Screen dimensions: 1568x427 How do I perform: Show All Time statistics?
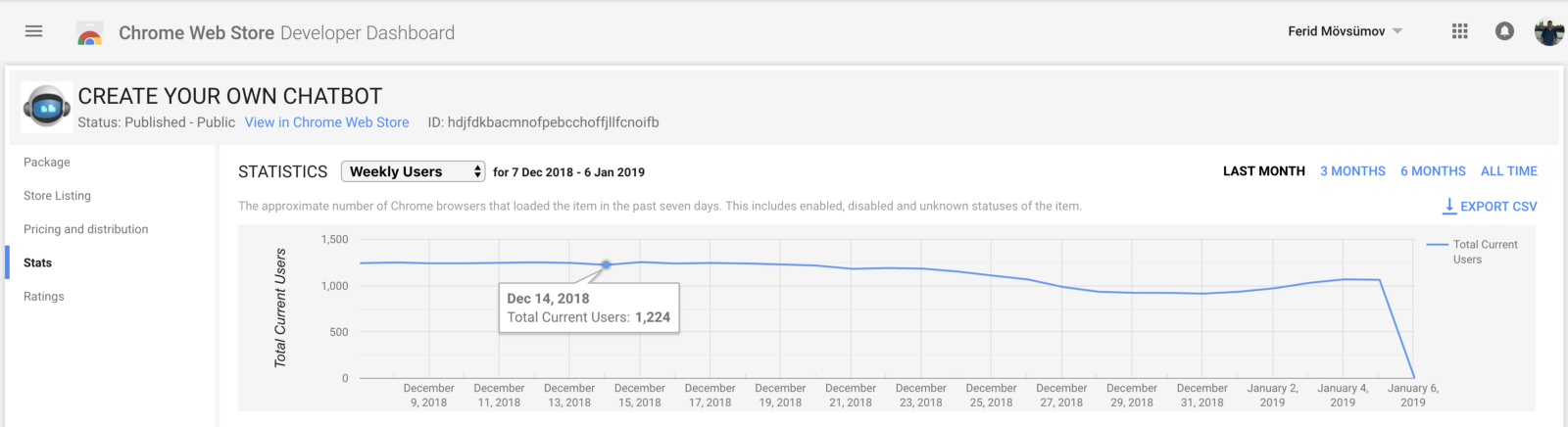click(1508, 171)
